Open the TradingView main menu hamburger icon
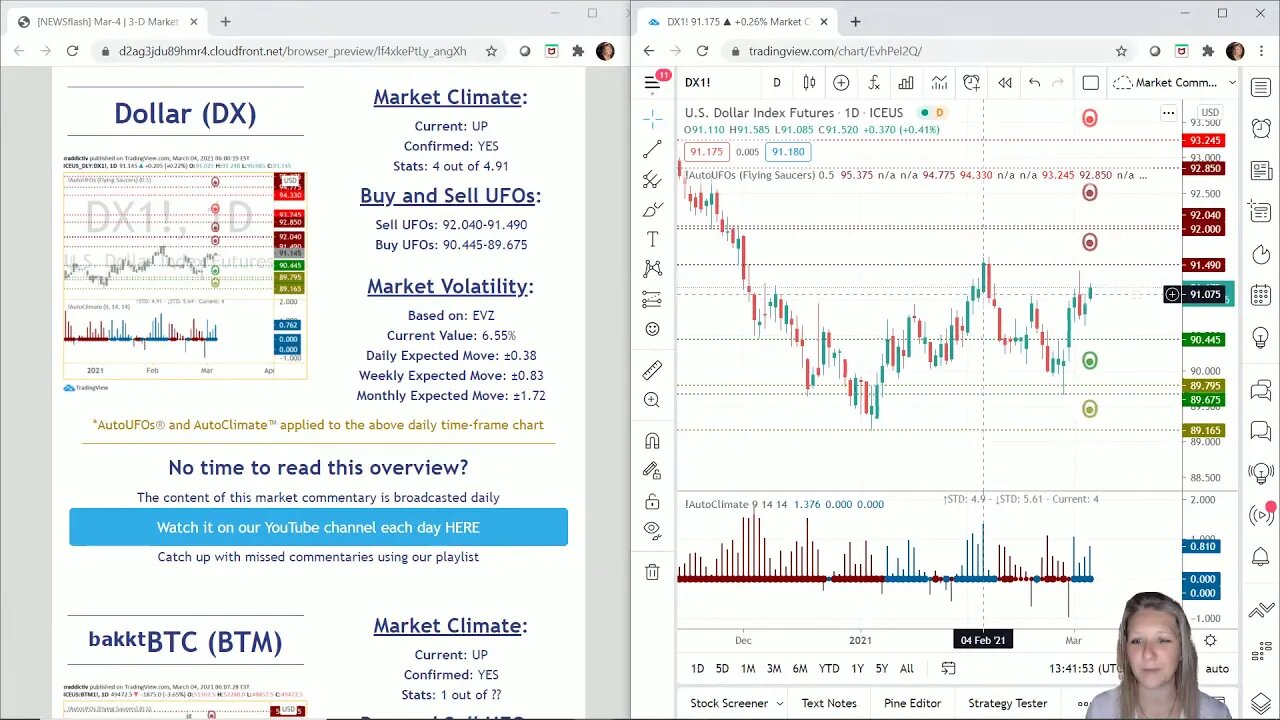The image size is (1280, 720). click(x=652, y=82)
